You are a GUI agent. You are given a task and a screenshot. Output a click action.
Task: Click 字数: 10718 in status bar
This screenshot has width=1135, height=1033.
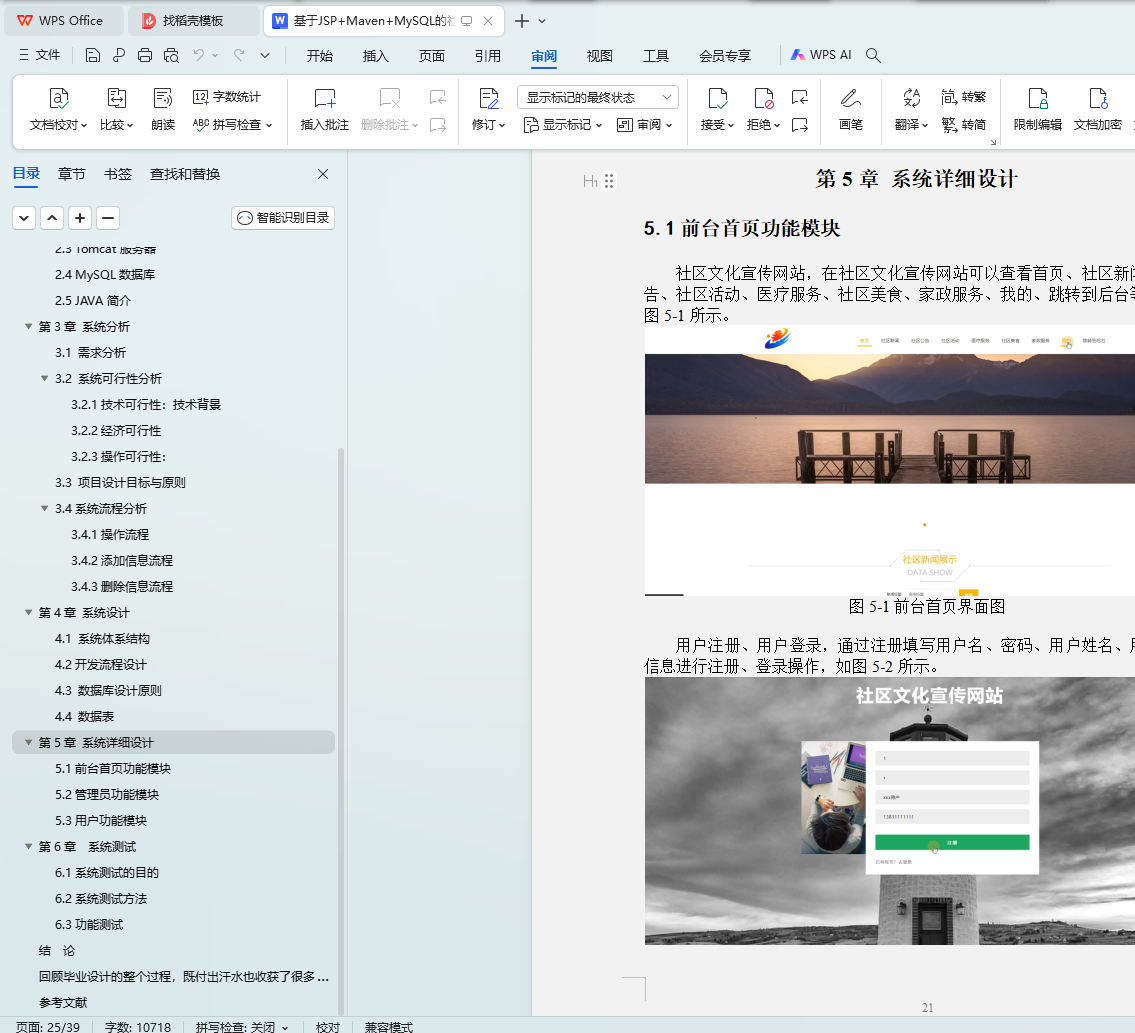(138, 1027)
